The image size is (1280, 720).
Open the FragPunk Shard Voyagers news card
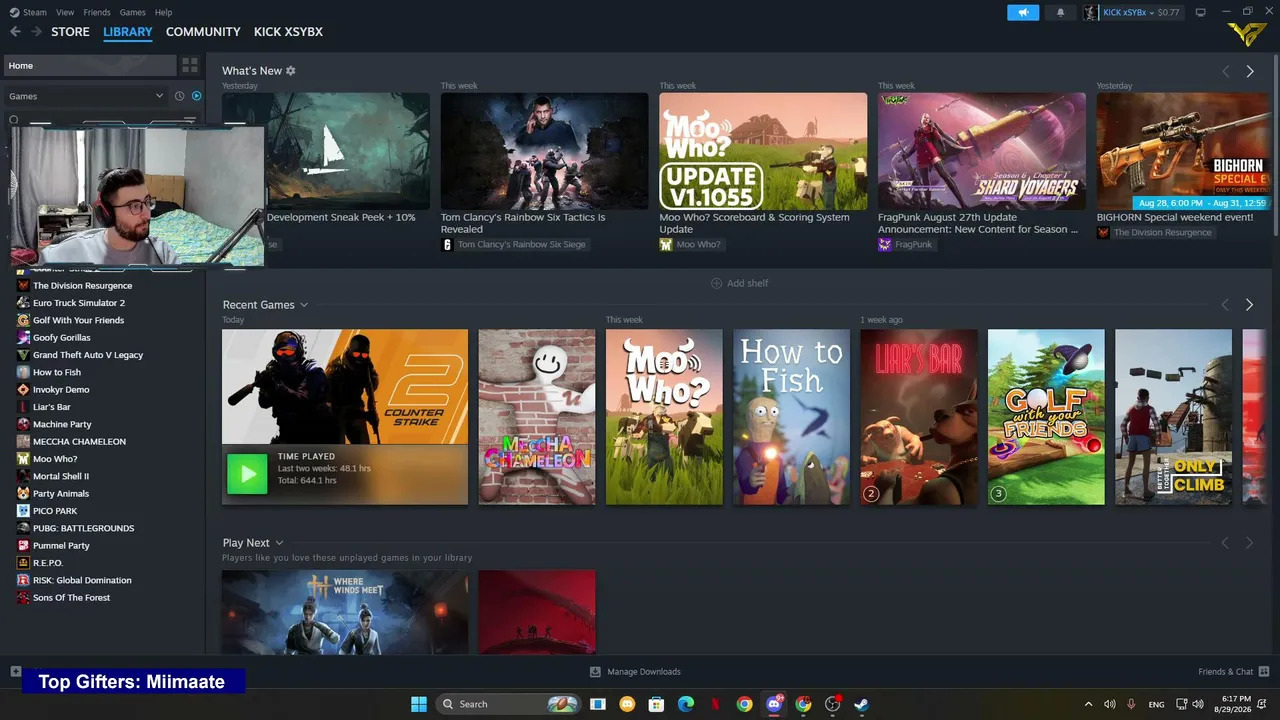[982, 152]
